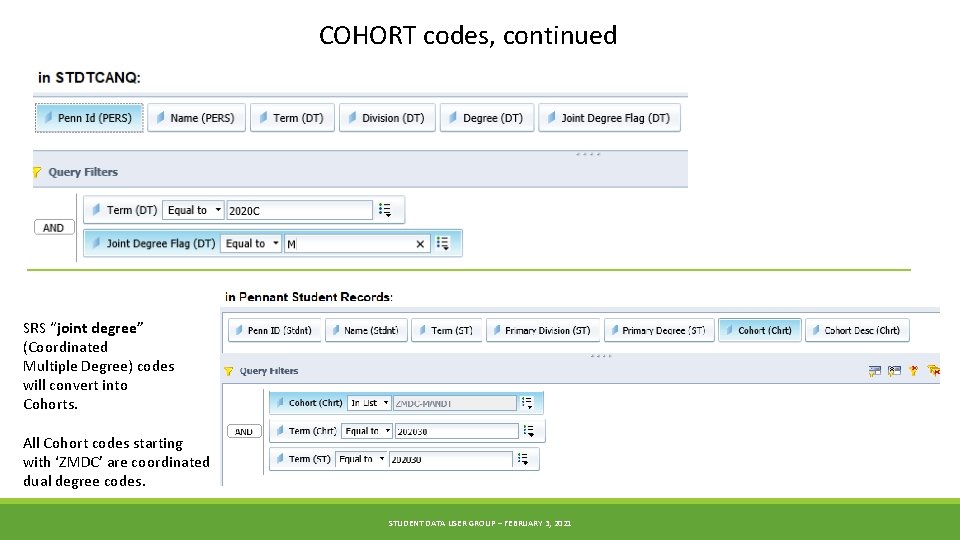
Task: Click the 'in Pennant Student Records:' heading
Action: tap(309, 297)
